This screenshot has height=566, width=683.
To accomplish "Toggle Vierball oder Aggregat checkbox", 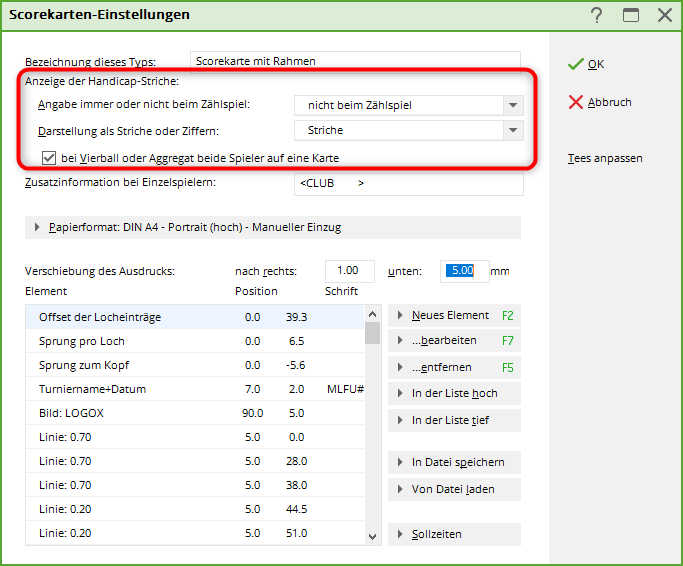I will (x=48, y=158).
